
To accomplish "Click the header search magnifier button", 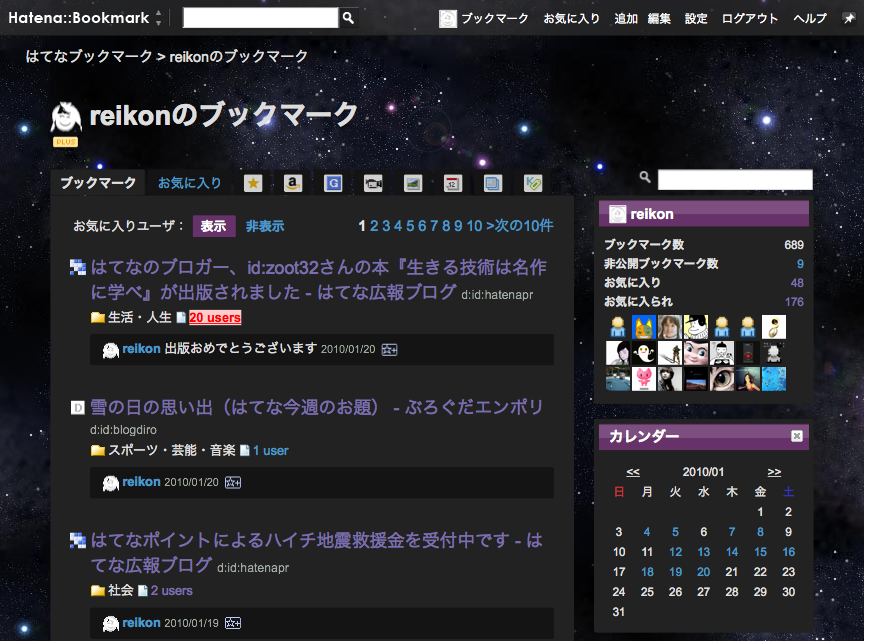I will pos(348,18).
